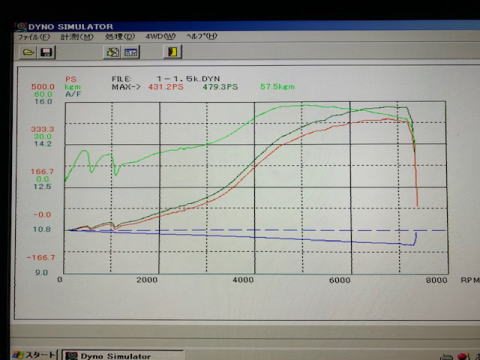480x360 pixels.
Task: Click the yellow door exit icon
Action: [x=172, y=52]
